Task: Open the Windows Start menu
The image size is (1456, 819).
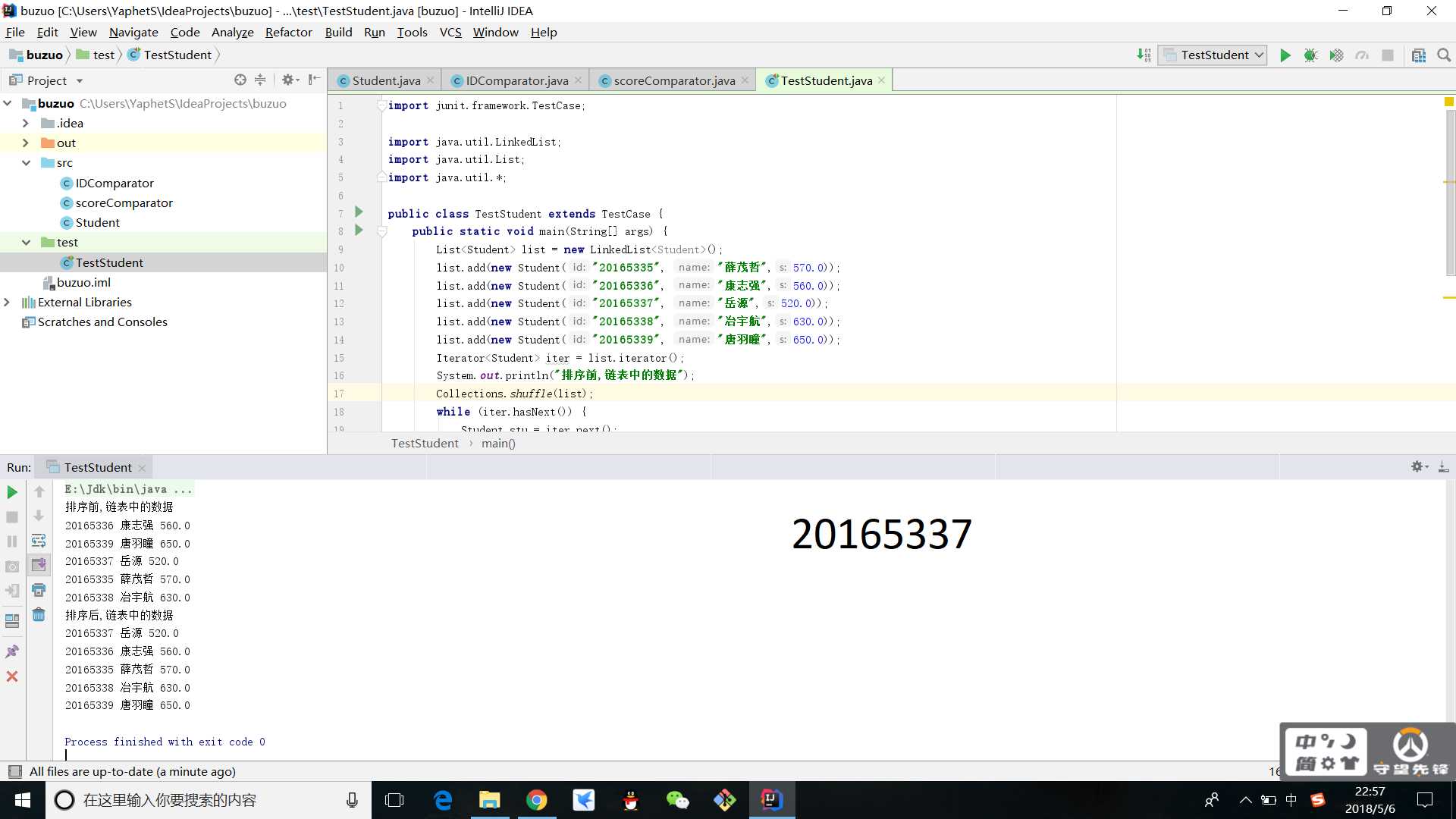Action: [x=23, y=800]
